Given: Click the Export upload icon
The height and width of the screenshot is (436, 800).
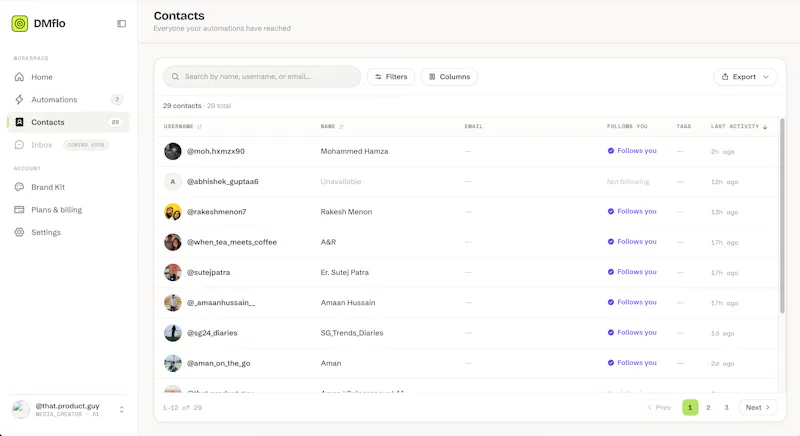Looking at the screenshot, I should pos(725,76).
